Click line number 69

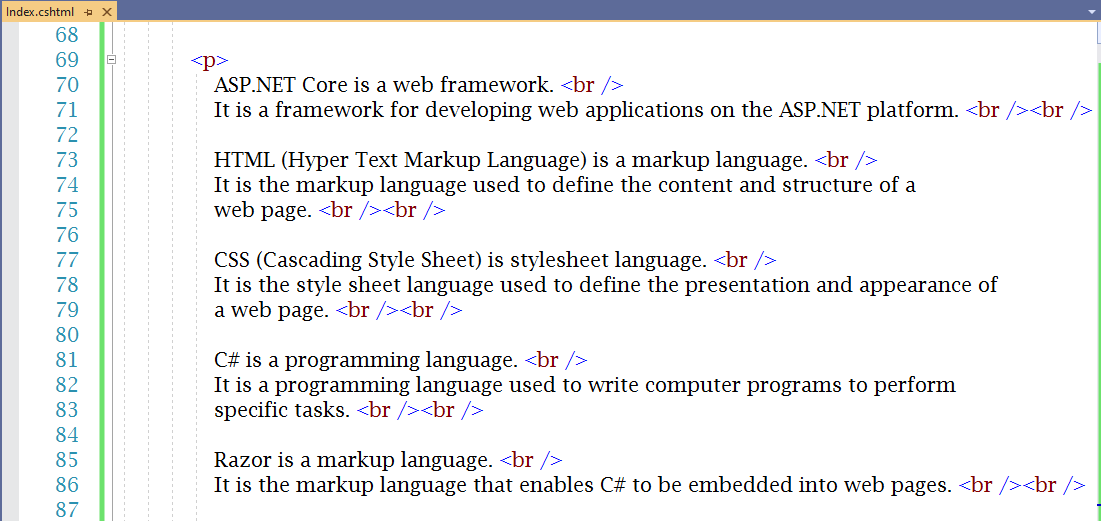[x=67, y=60]
